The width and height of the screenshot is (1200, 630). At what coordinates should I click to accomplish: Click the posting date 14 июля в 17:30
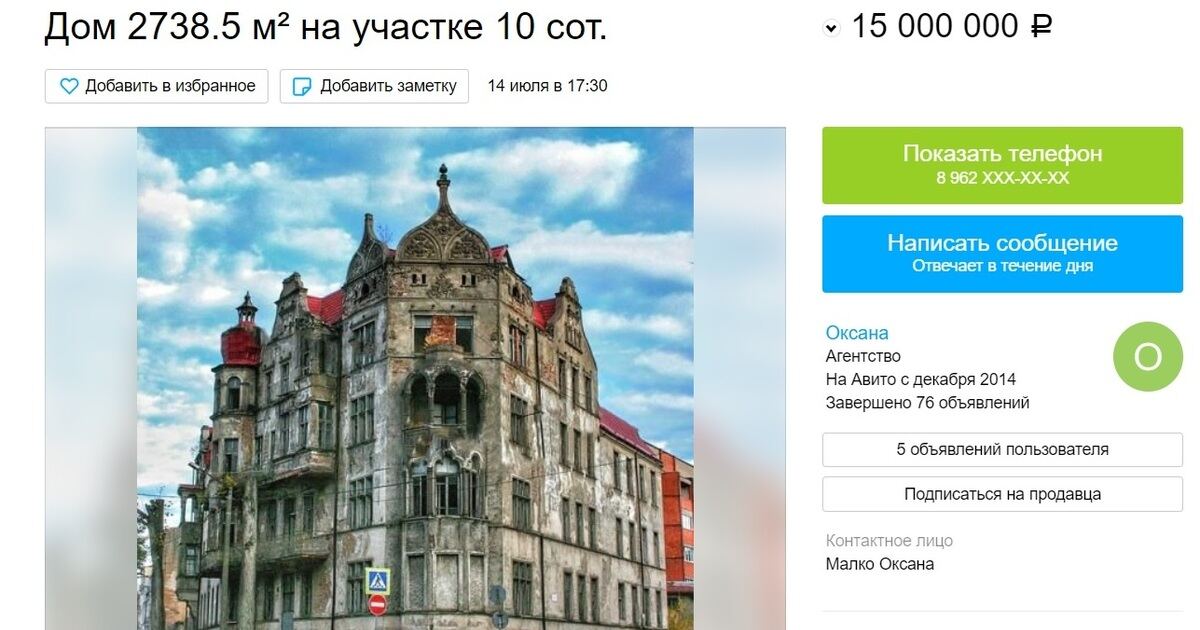click(547, 86)
